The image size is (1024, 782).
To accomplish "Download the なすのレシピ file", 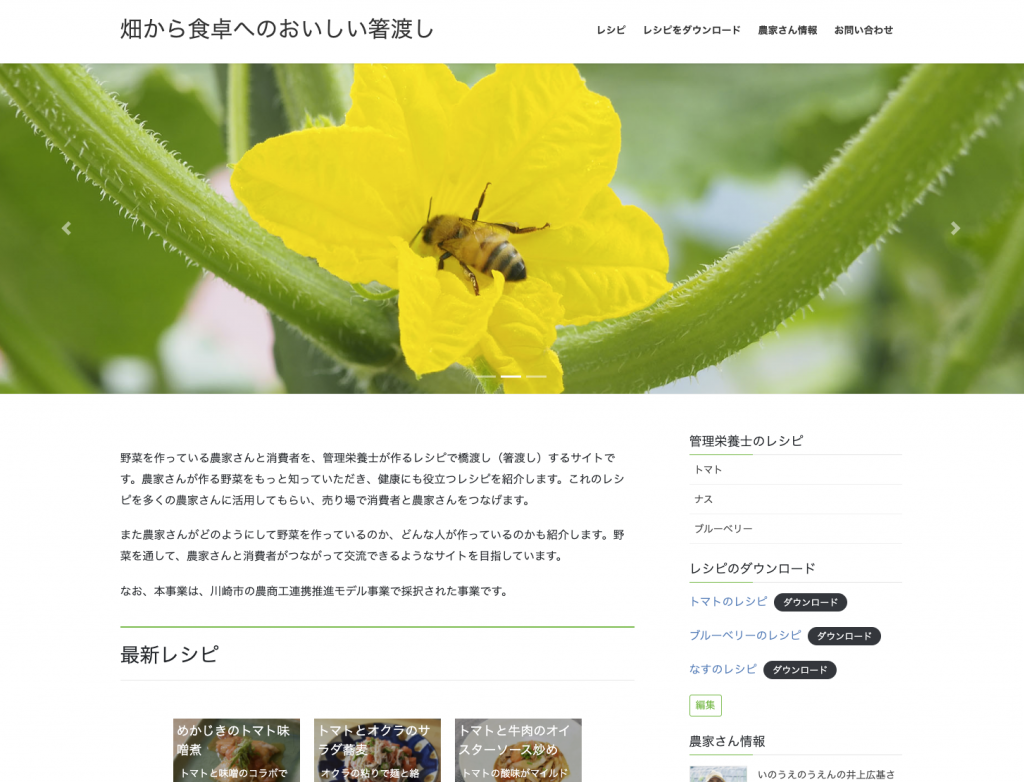I will tap(800, 670).
